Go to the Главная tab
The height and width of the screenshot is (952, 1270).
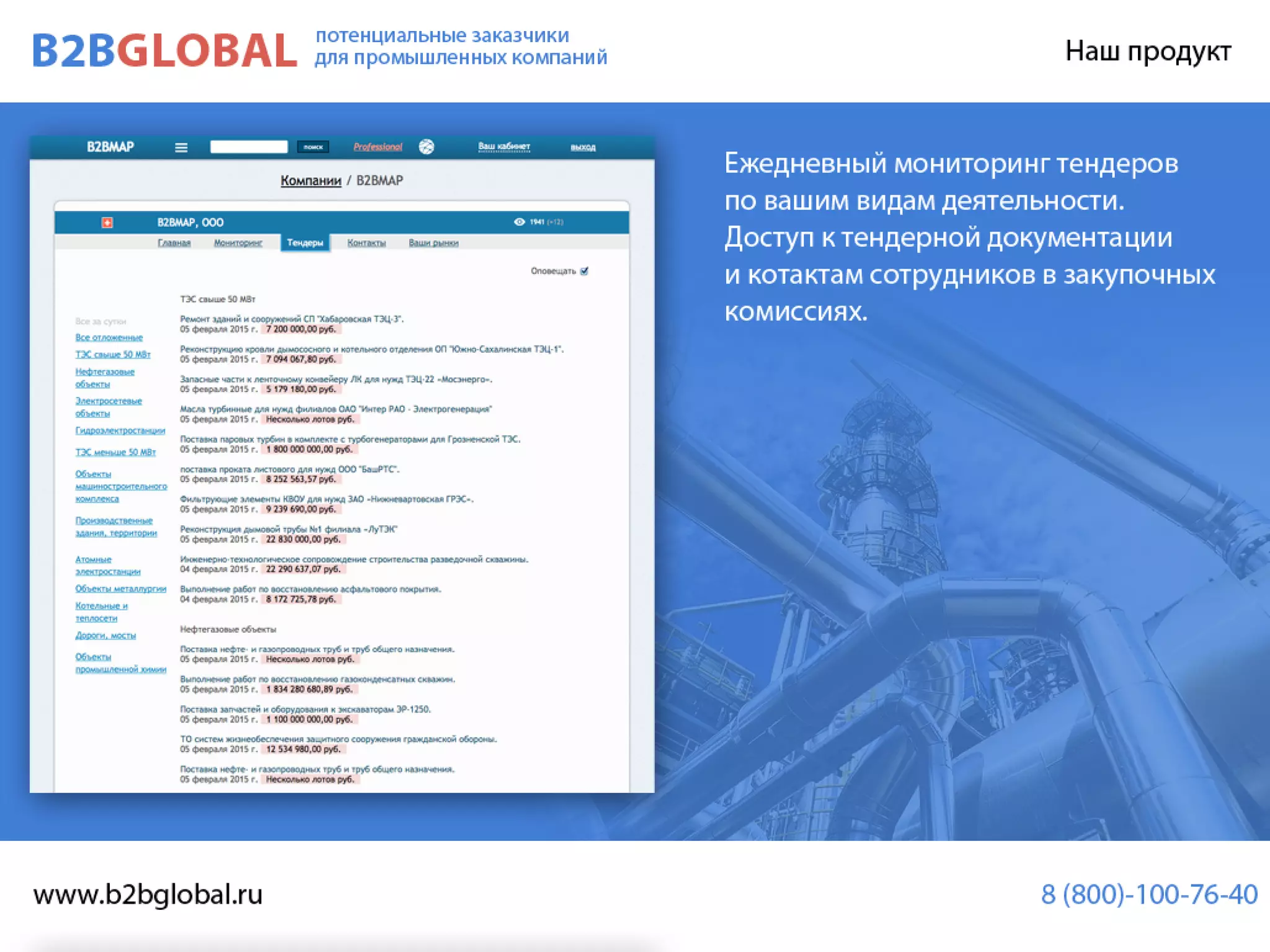click(x=174, y=243)
